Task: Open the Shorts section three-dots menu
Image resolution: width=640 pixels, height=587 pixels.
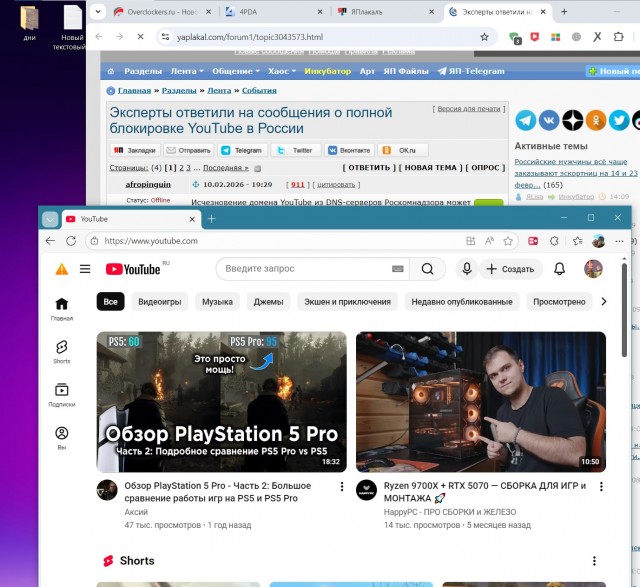Action: pyautogui.click(x=594, y=561)
